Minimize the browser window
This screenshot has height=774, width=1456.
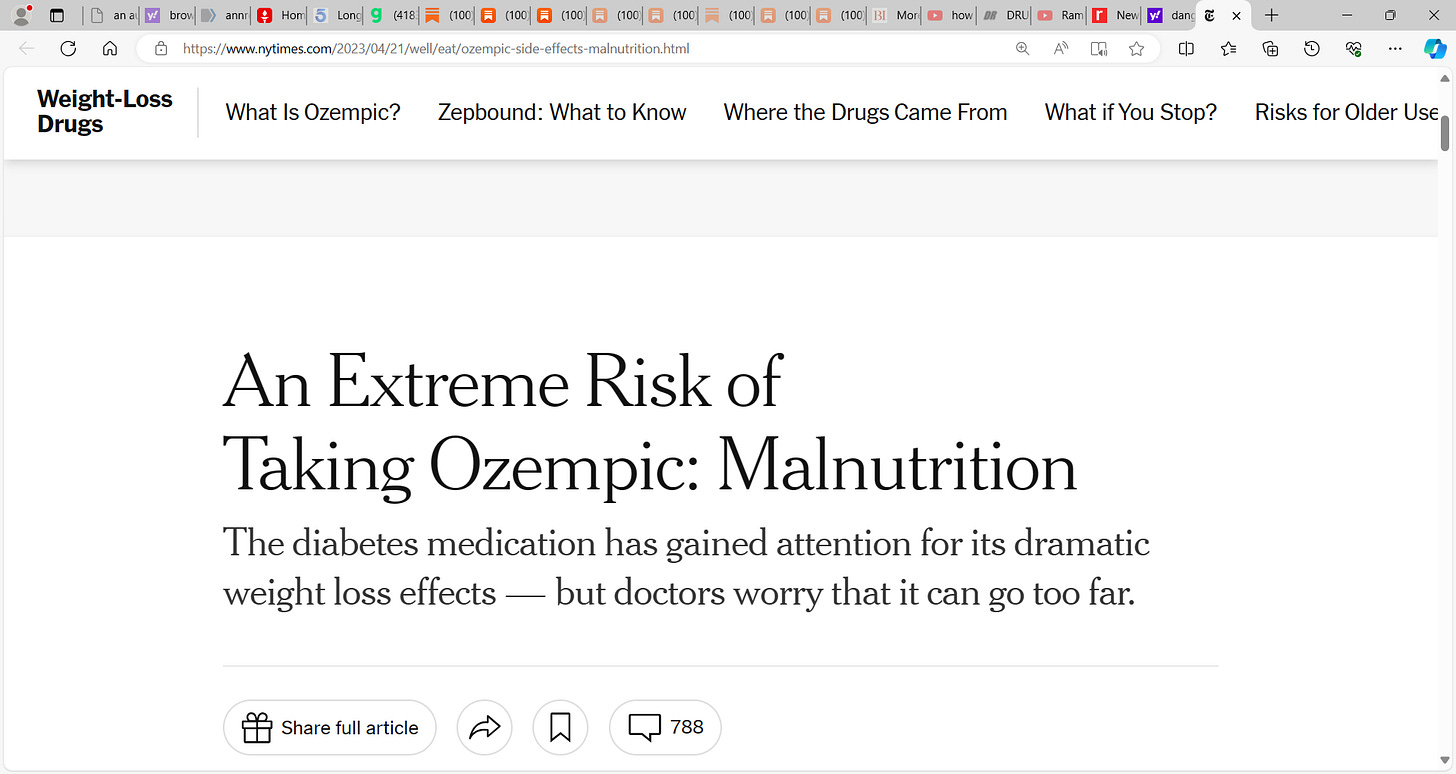[1345, 16]
